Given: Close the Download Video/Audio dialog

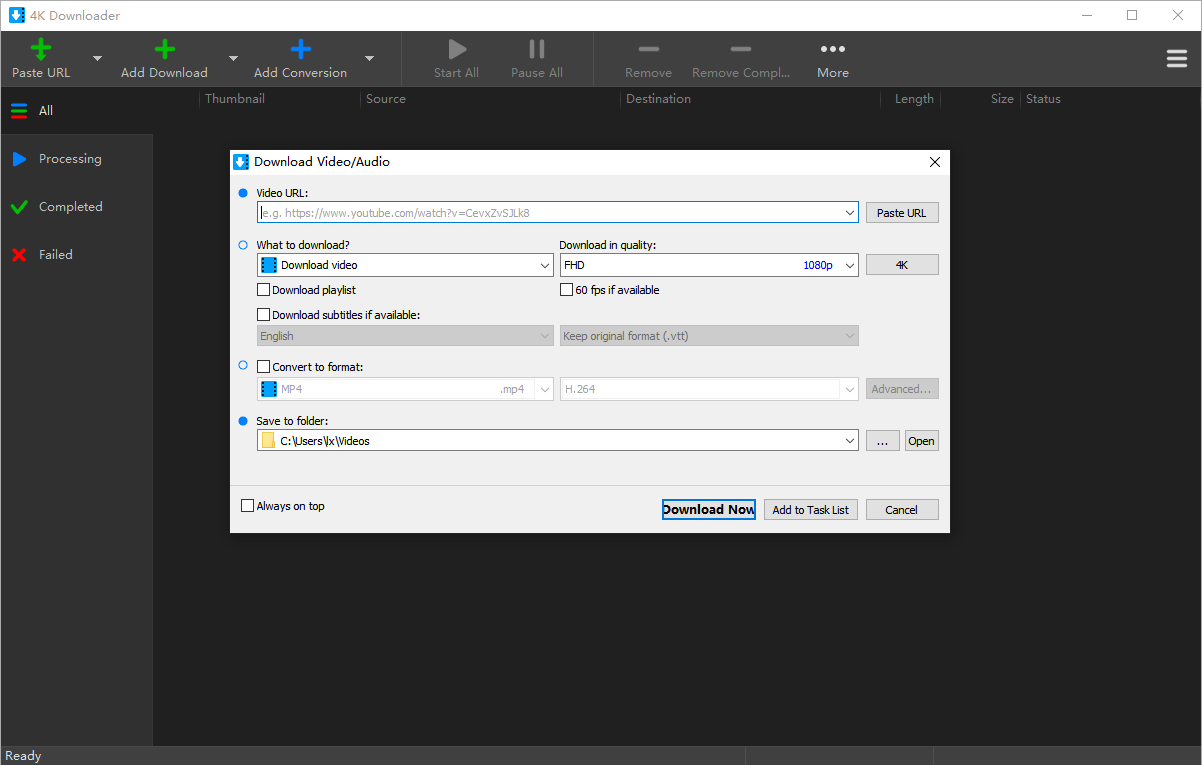Looking at the screenshot, I should point(935,162).
